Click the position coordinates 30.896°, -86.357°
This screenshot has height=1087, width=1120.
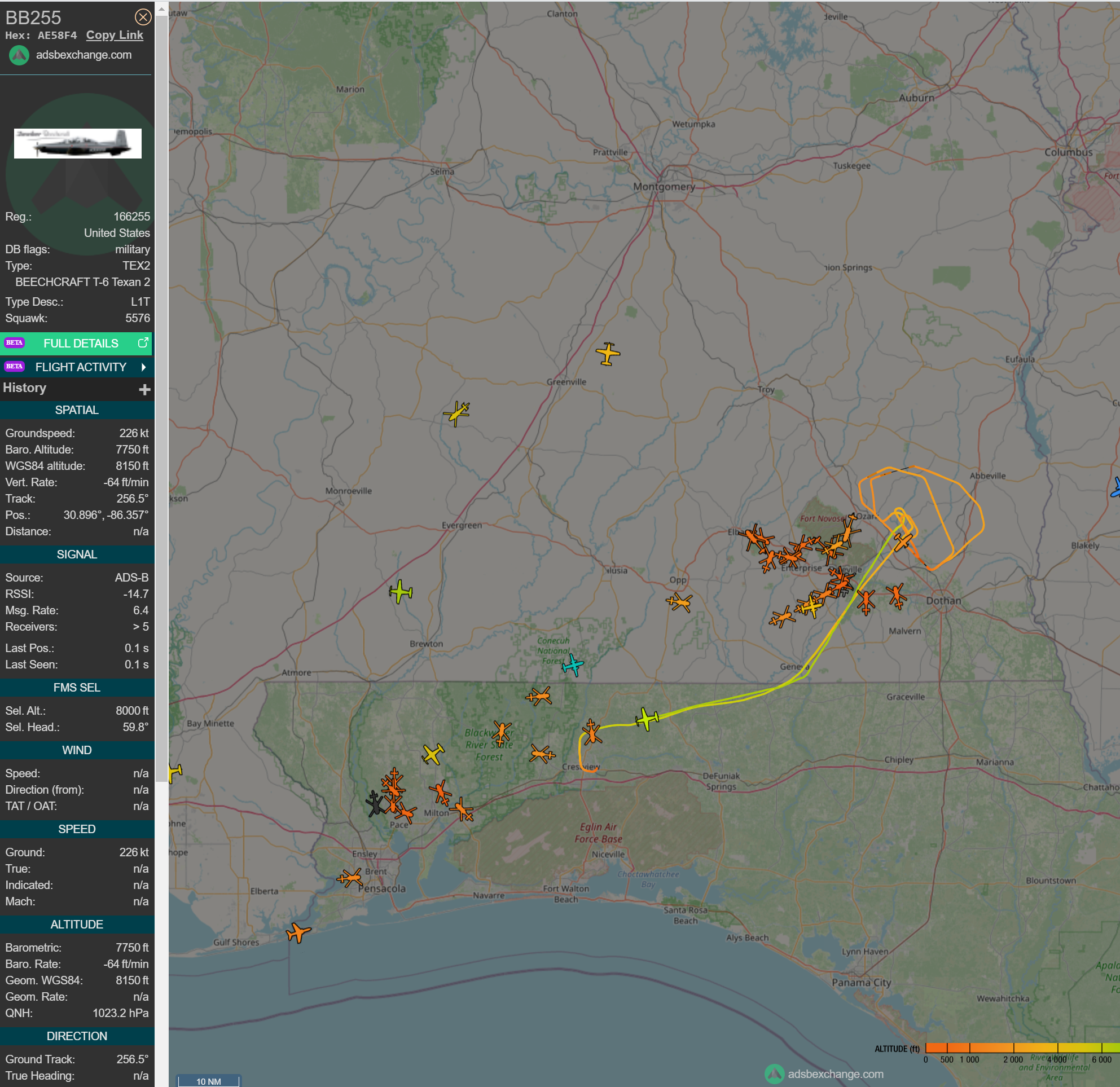(x=106, y=514)
